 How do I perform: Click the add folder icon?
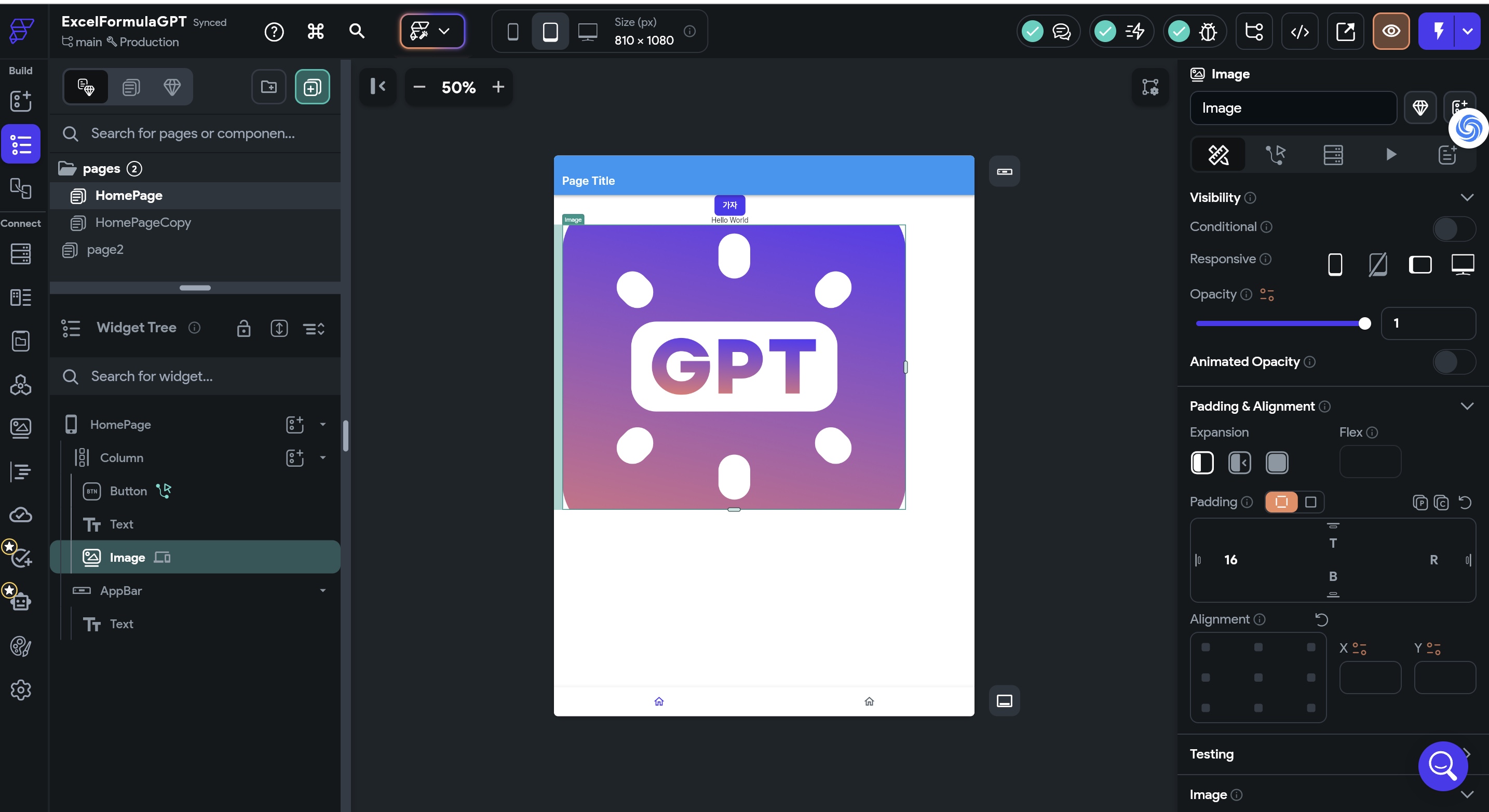click(x=269, y=87)
